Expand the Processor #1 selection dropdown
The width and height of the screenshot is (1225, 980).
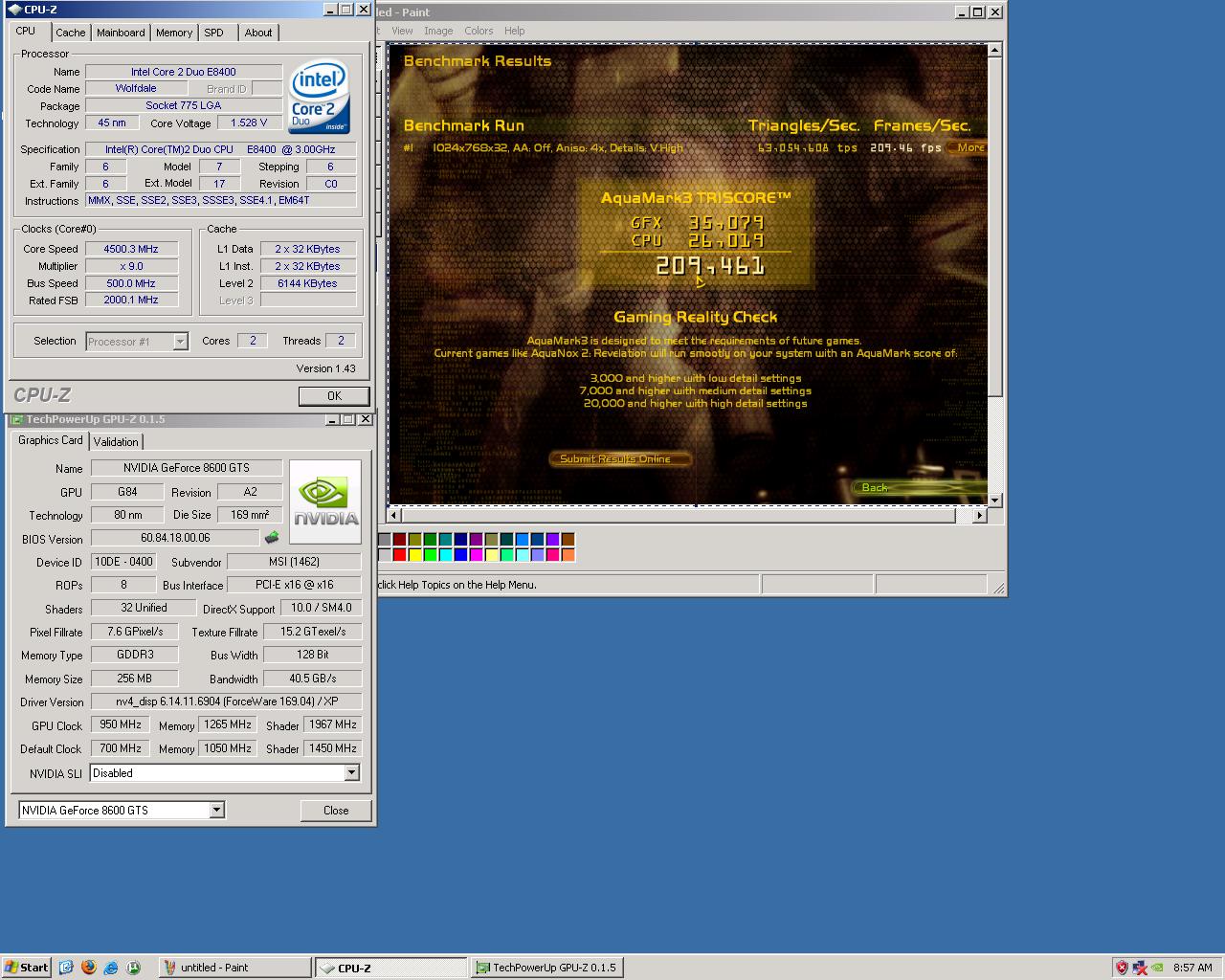(x=180, y=342)
